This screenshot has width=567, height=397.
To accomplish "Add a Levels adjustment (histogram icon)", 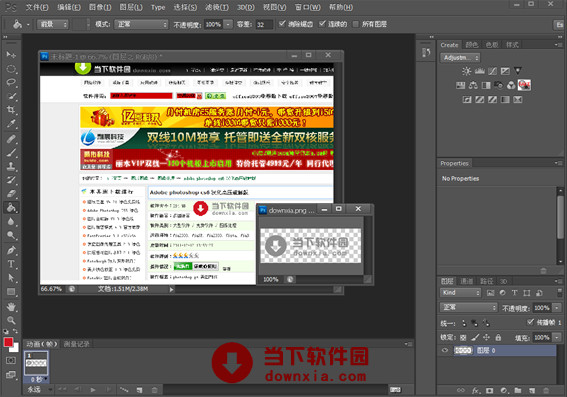I will coord(479,71).
